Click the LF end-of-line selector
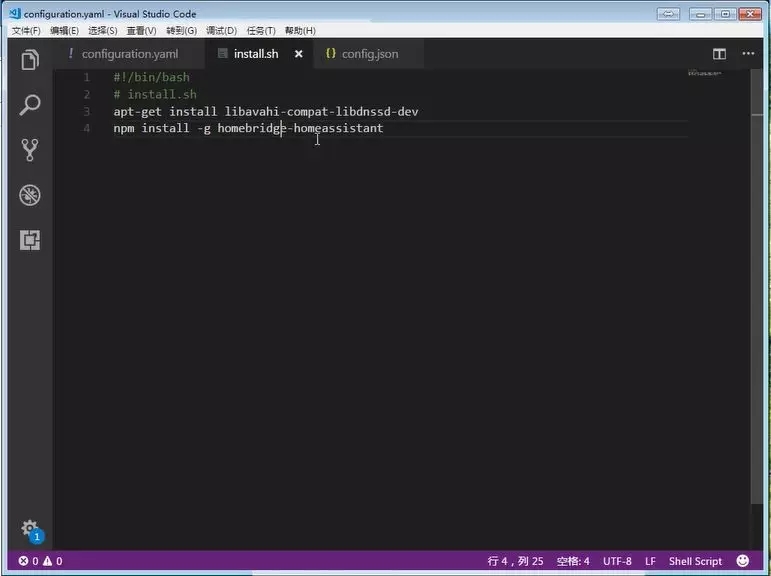771x576 pixels. point(650,561)
